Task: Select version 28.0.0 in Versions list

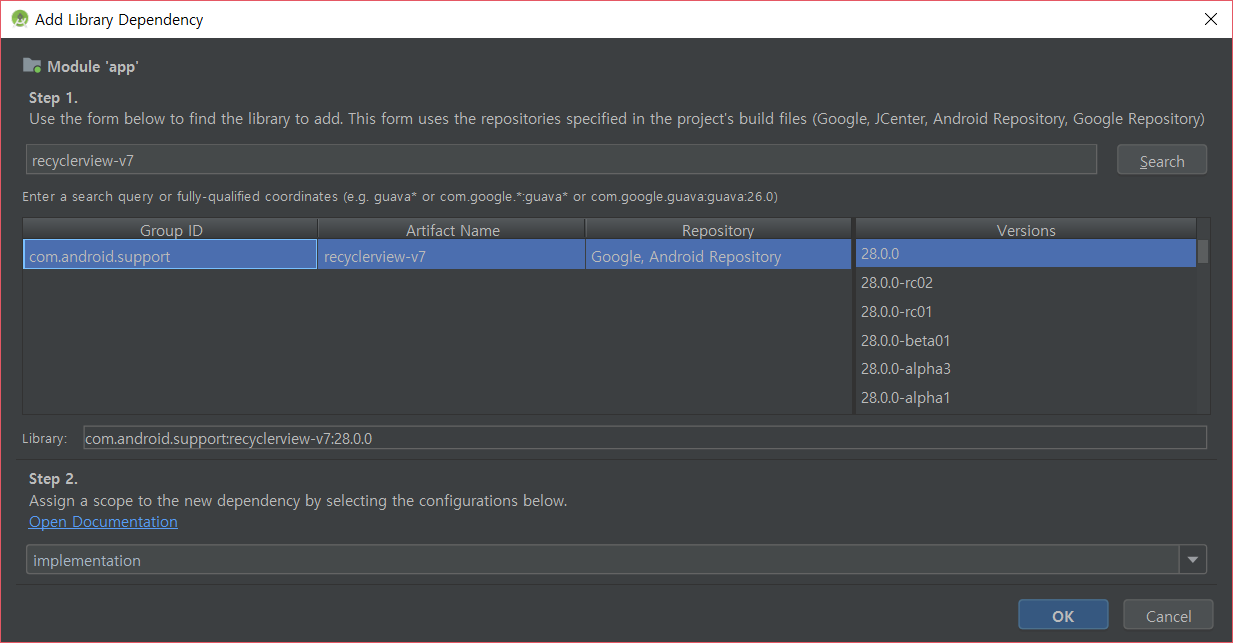Action: [x=1026, y=254]
